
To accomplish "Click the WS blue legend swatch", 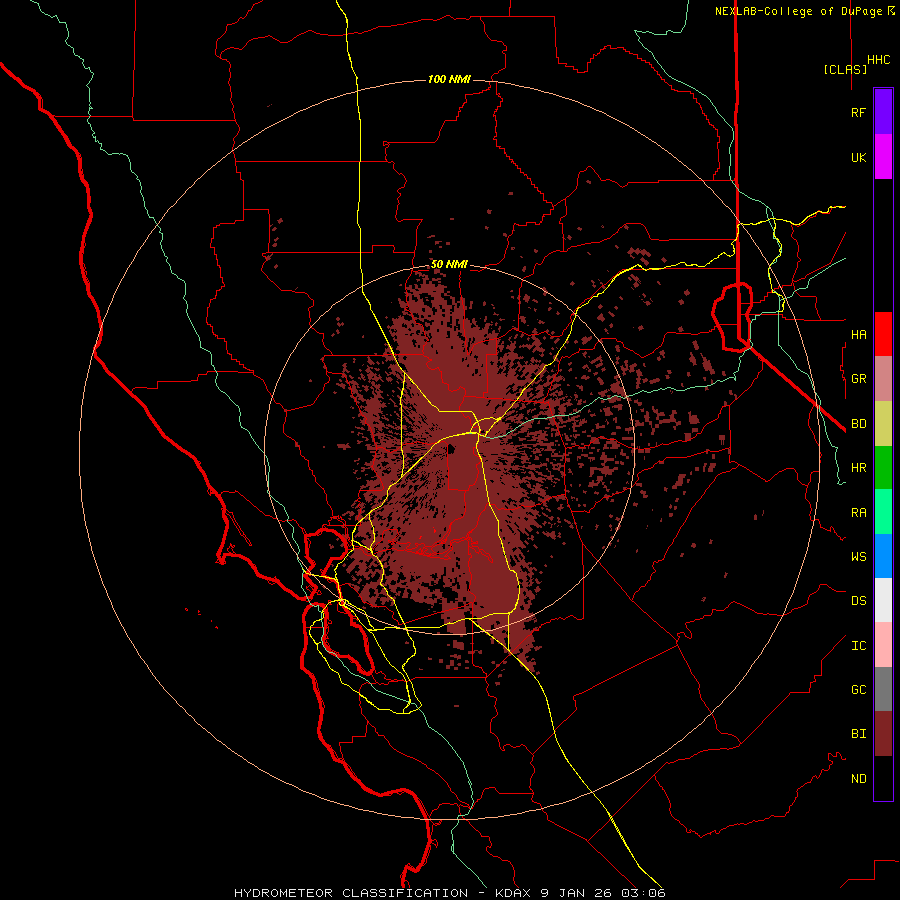I will pyautogui.click(x=883, y=556).
